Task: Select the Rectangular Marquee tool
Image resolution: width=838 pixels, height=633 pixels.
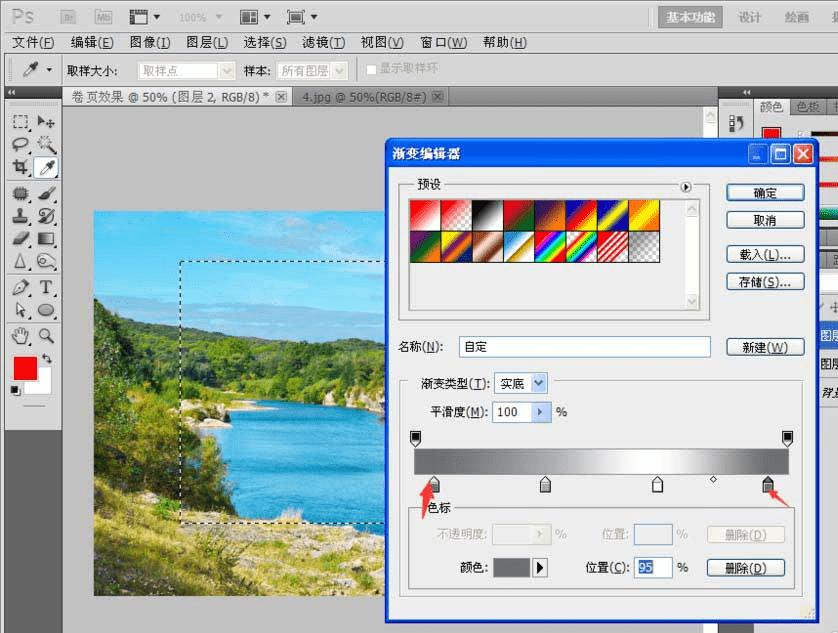Action: (x=20, y=122)
